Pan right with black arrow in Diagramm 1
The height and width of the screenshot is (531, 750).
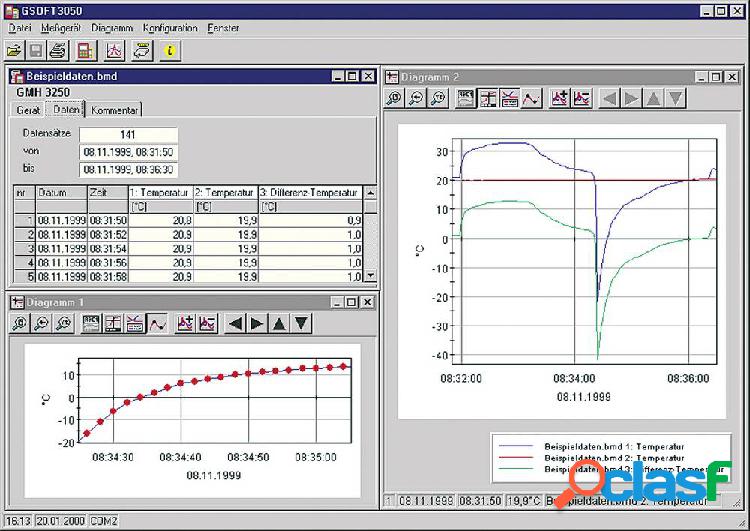pos(257,324)
